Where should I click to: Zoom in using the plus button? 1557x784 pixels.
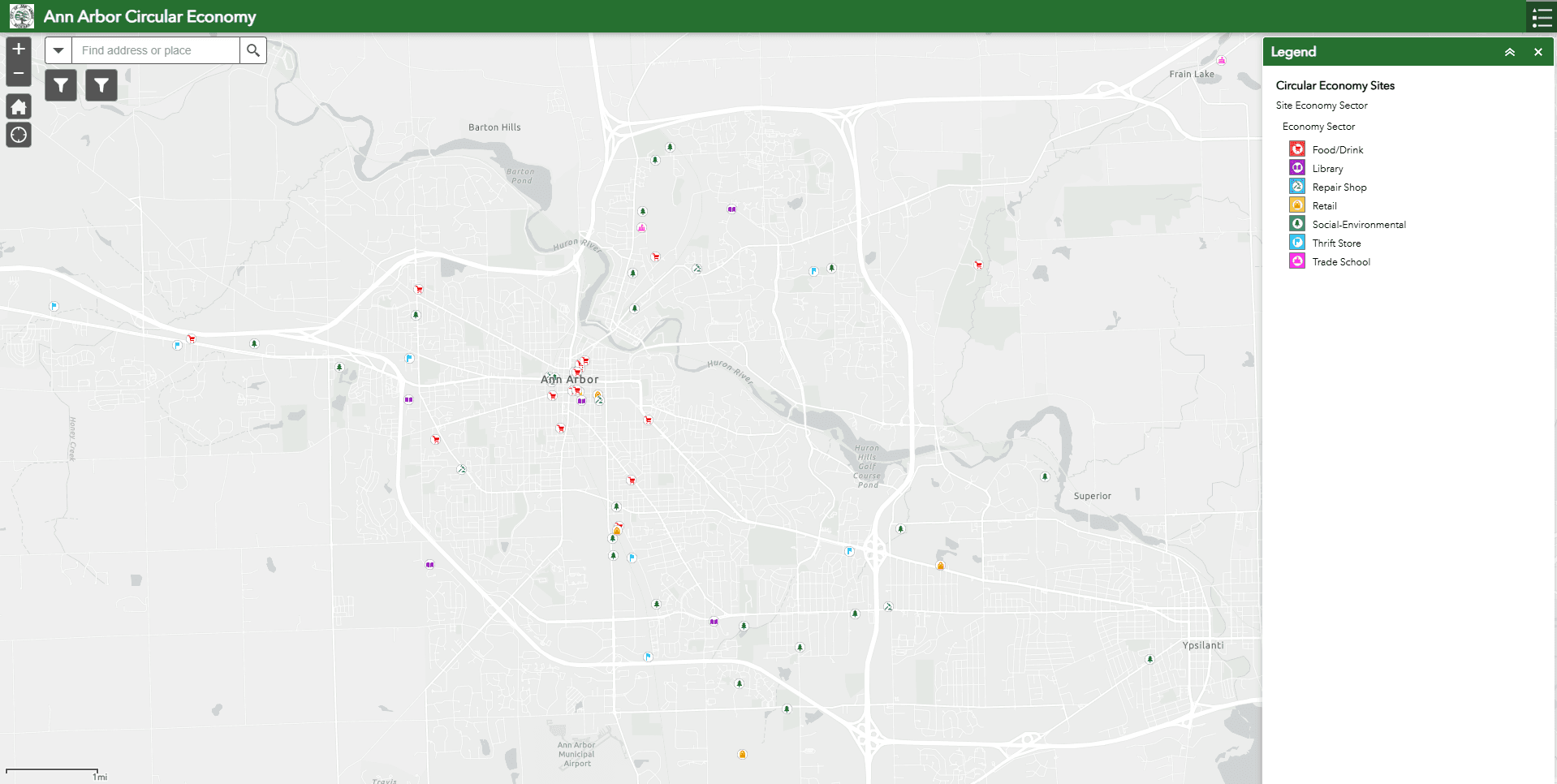tap(18, 48)
